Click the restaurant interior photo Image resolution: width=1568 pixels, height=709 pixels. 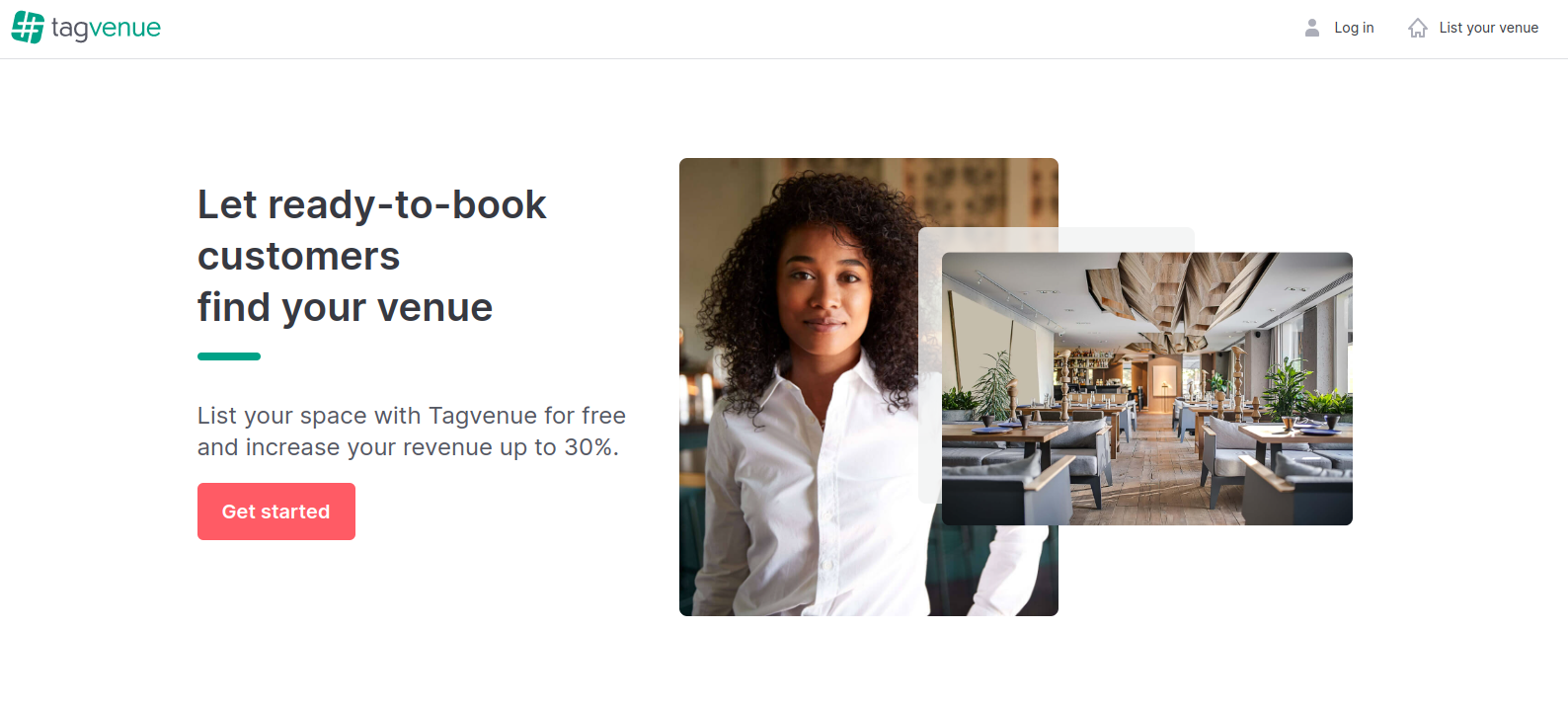1147,389
